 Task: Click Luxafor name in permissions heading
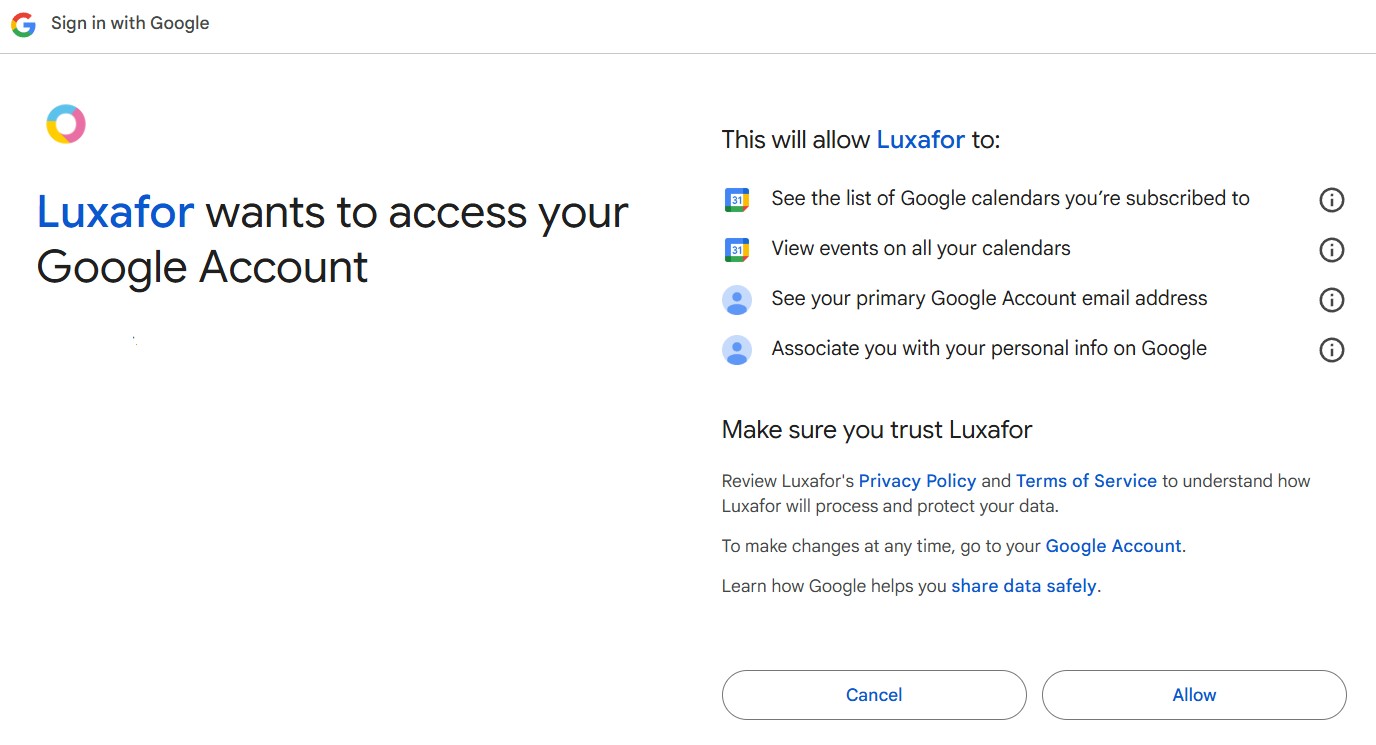click(x=920, y=140)
